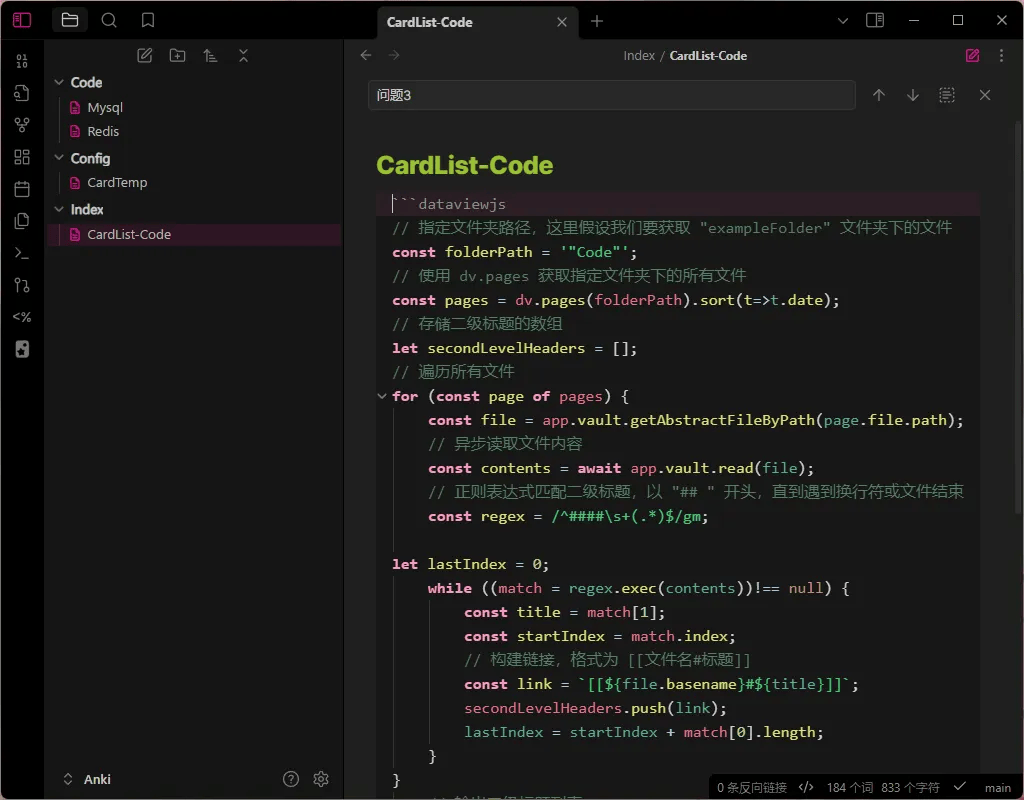Click the 184 个词 word count

850,788
